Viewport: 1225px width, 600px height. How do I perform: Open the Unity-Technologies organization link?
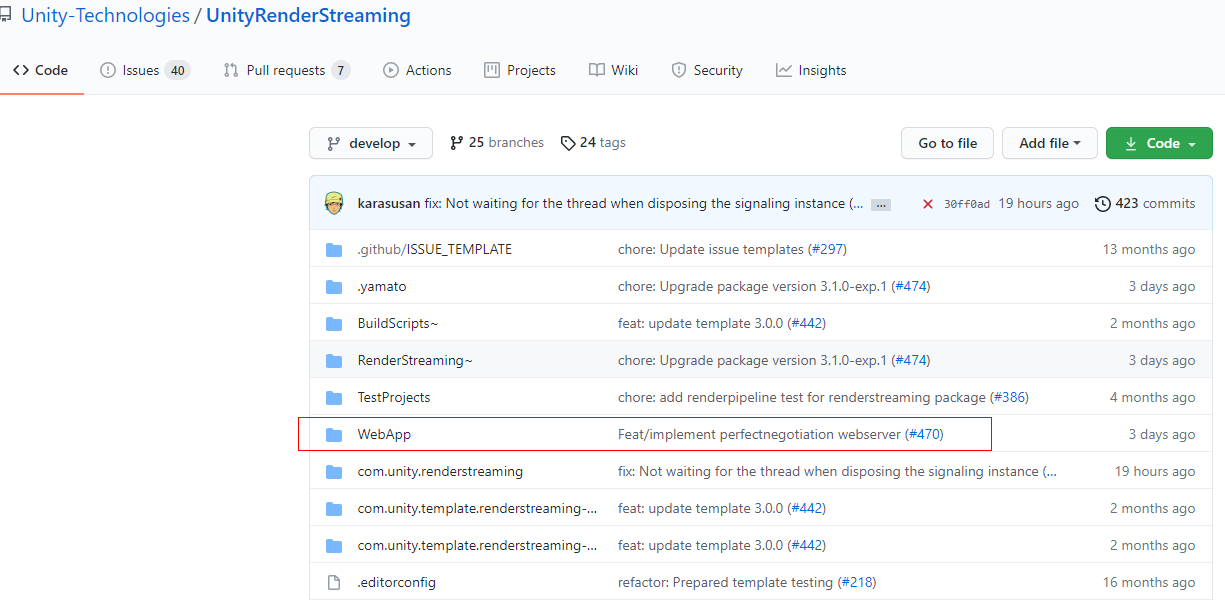coord(105,16)
